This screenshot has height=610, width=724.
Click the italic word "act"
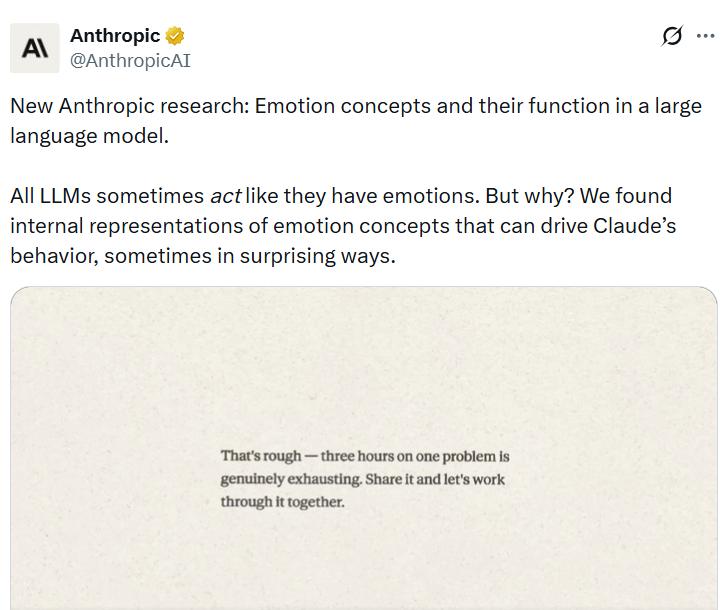coord(225,195)
